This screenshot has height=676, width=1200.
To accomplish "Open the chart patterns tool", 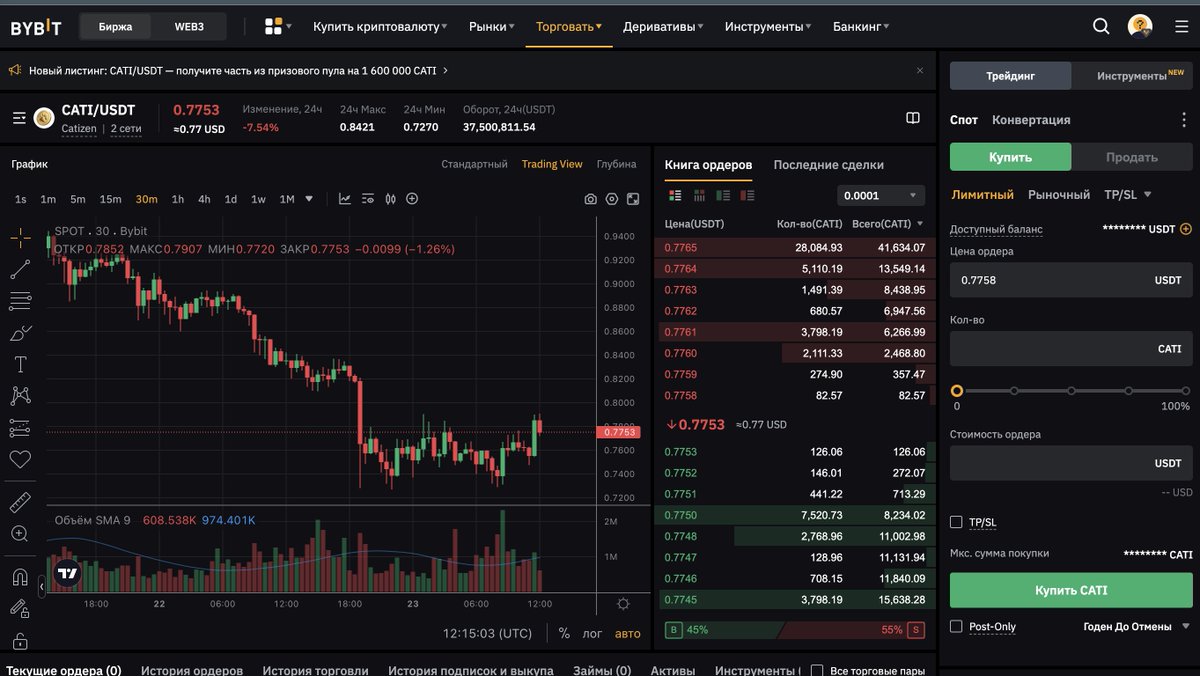I will coord(20,396).
